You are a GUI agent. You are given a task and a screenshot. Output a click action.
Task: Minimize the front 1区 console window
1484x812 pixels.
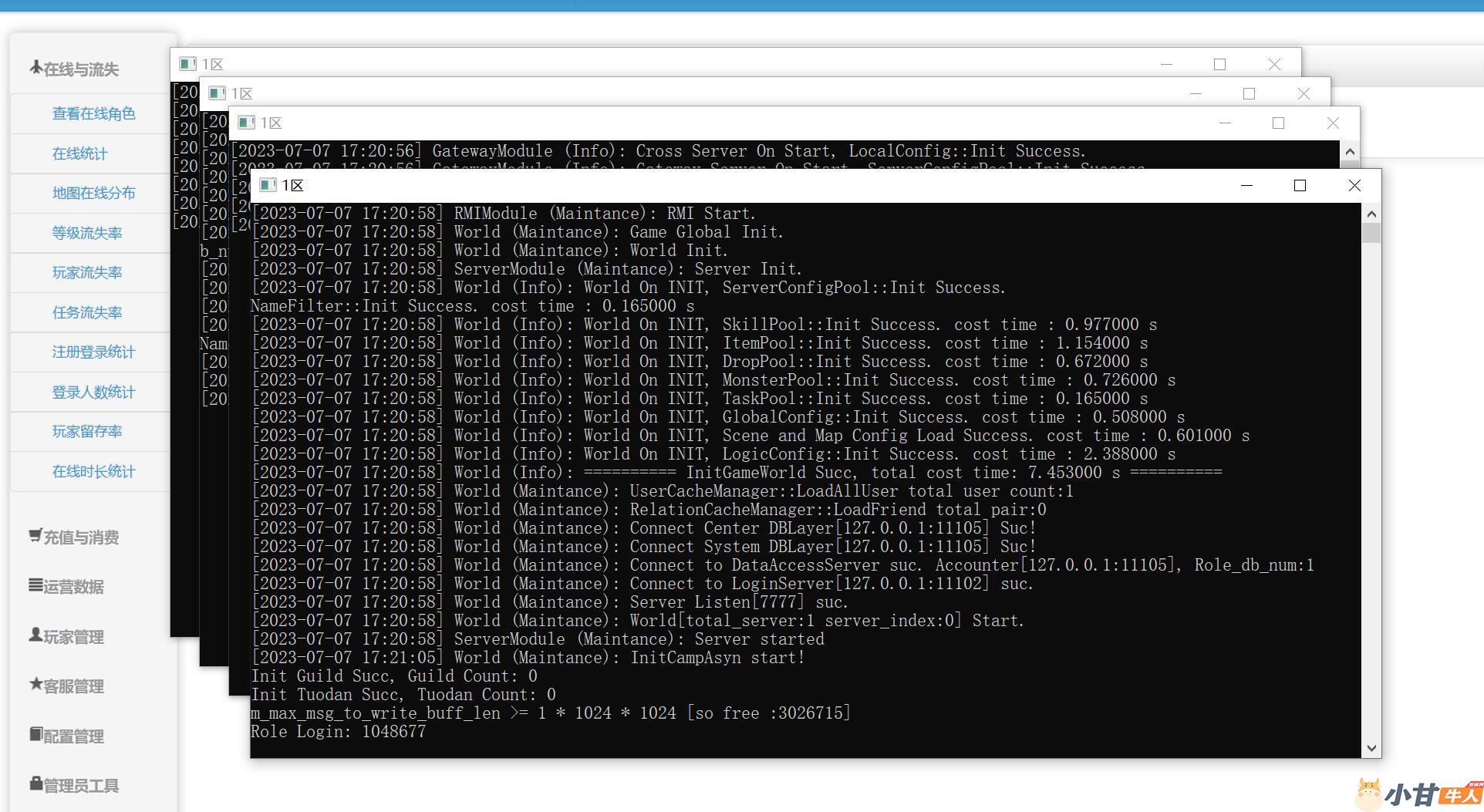pyautogui.click(x=1246, y=186)
